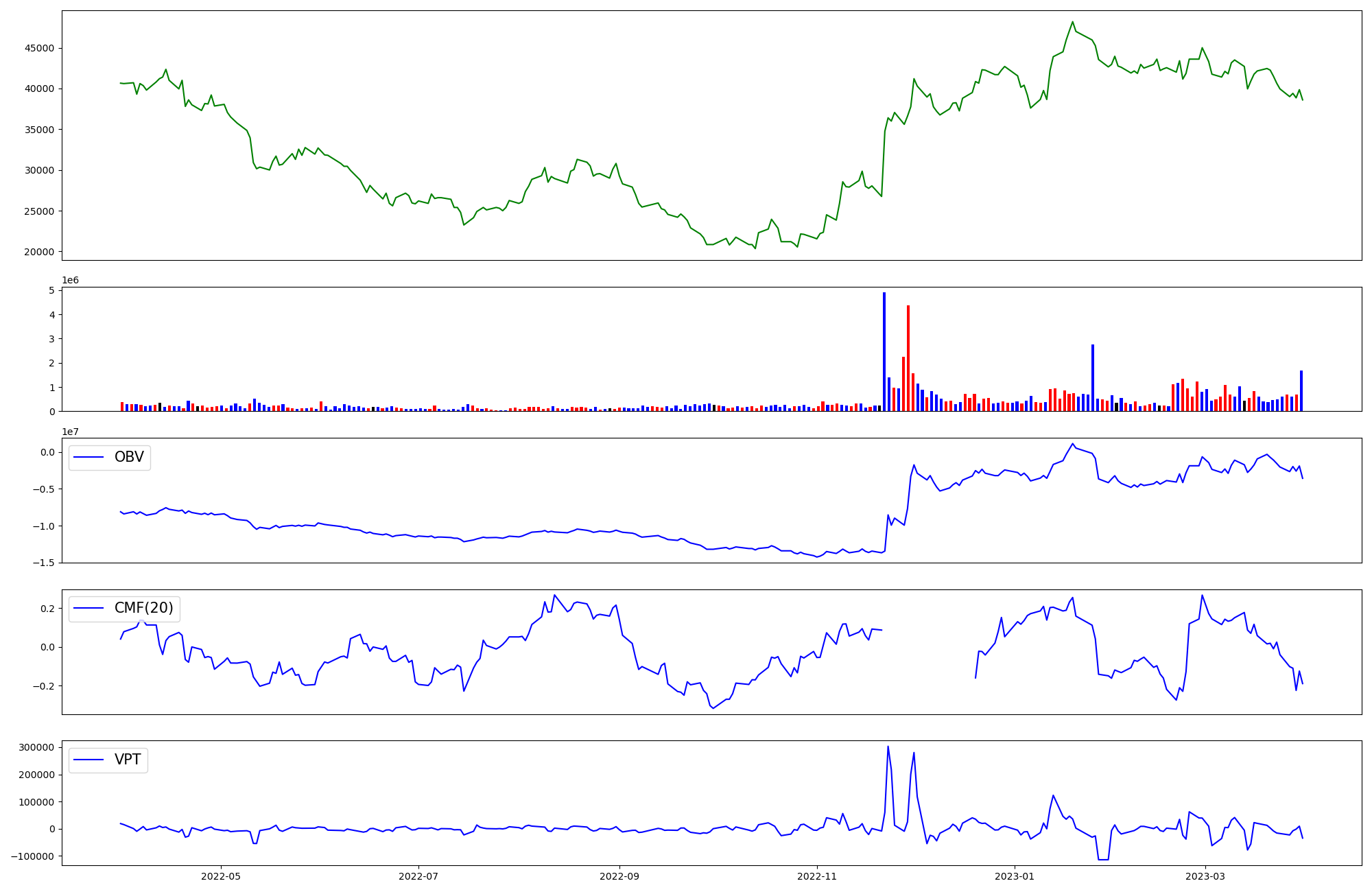Select the 2023-01 date tick label
1372x892 pixels.
(1015, 876)
